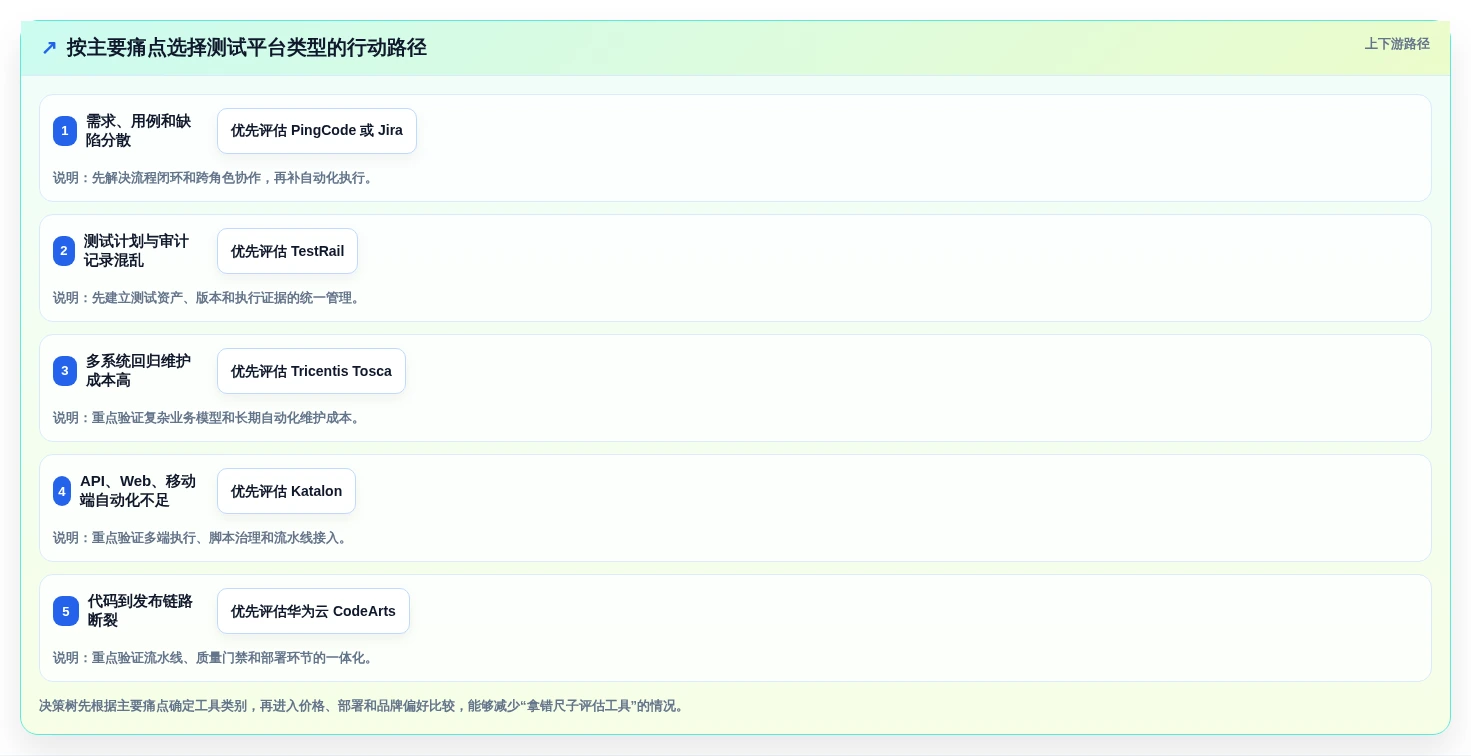Select the step 3 number badge
The width and height of the screenshot is (1471, 756).
(x=65, y=371)
